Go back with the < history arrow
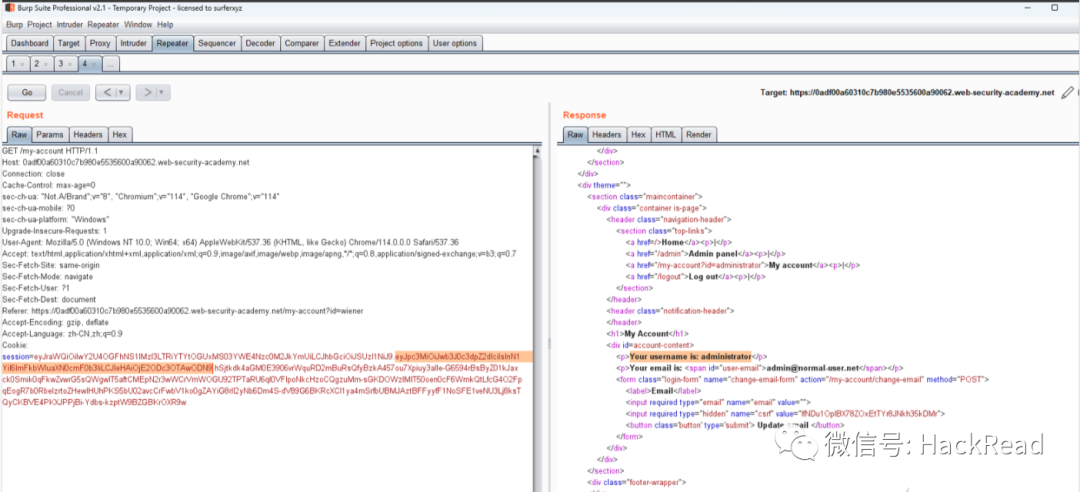 [107, 92]
